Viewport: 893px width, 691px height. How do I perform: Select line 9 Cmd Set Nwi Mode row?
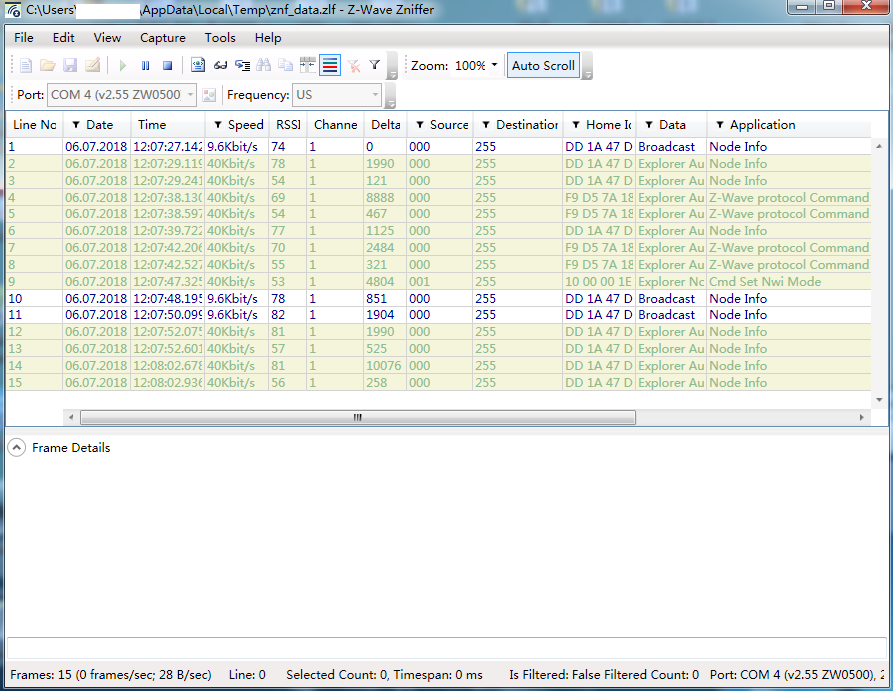point(439,281)
